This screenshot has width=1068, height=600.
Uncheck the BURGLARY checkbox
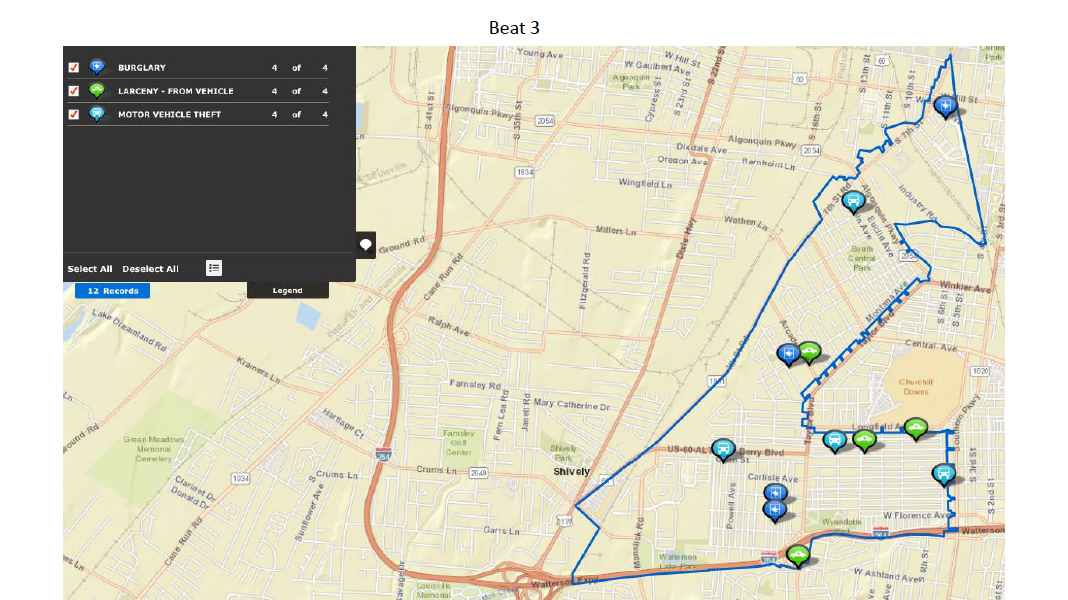[x=73, y=68]
